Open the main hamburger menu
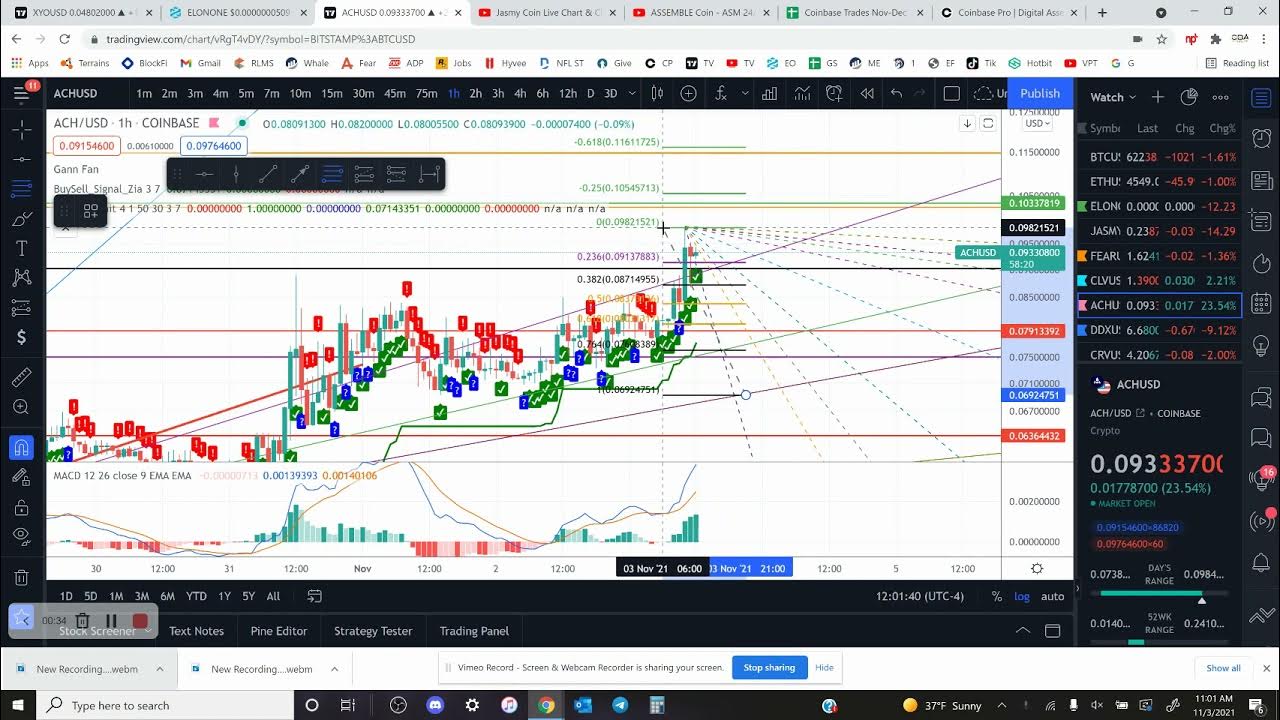 point(22,94)
